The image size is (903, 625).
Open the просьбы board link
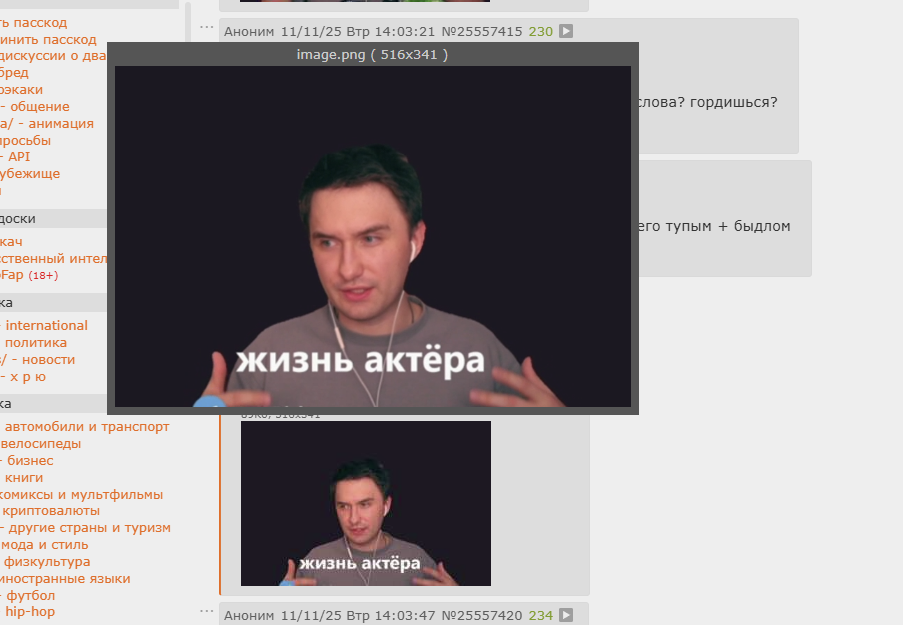click(x=25, y=141)
